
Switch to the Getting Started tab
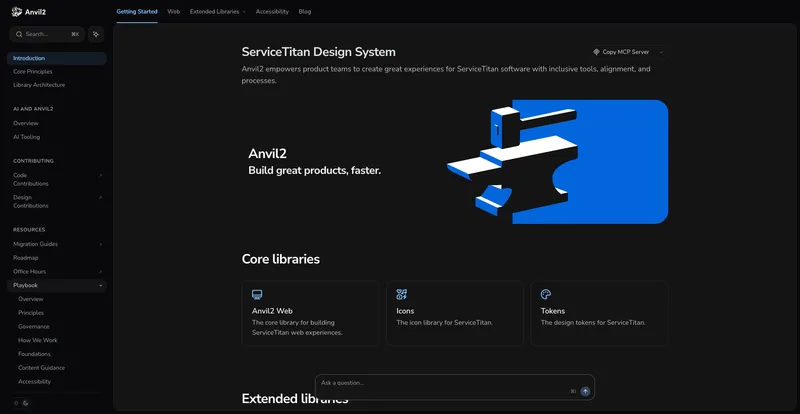137,11
